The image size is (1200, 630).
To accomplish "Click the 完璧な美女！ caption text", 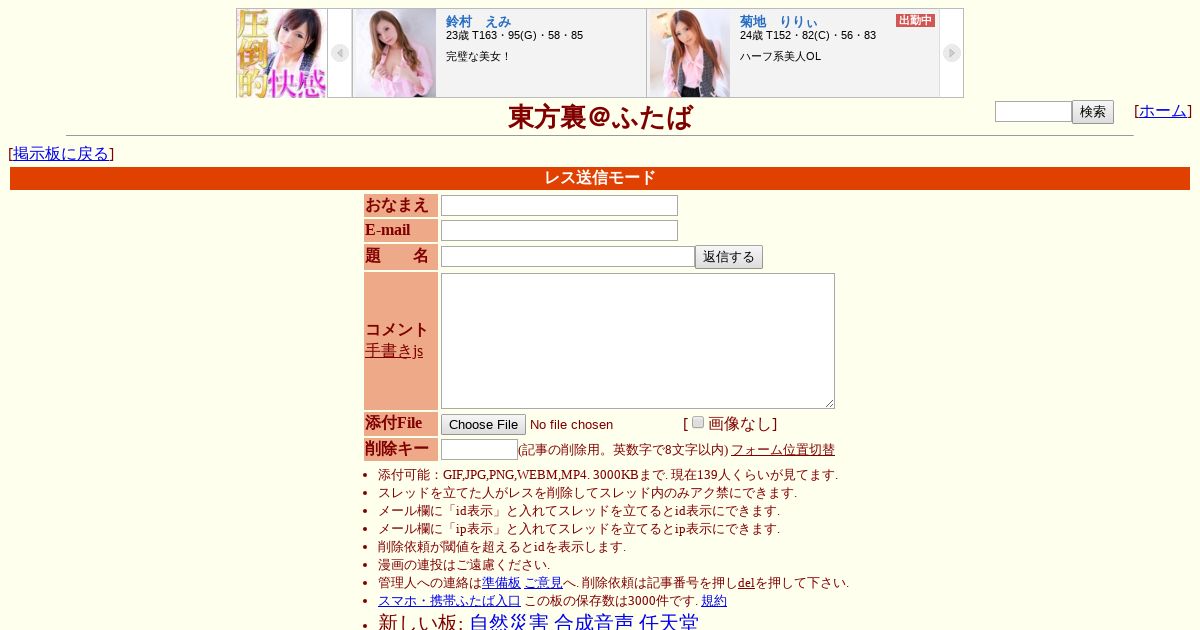I will [x=479, y=56].
